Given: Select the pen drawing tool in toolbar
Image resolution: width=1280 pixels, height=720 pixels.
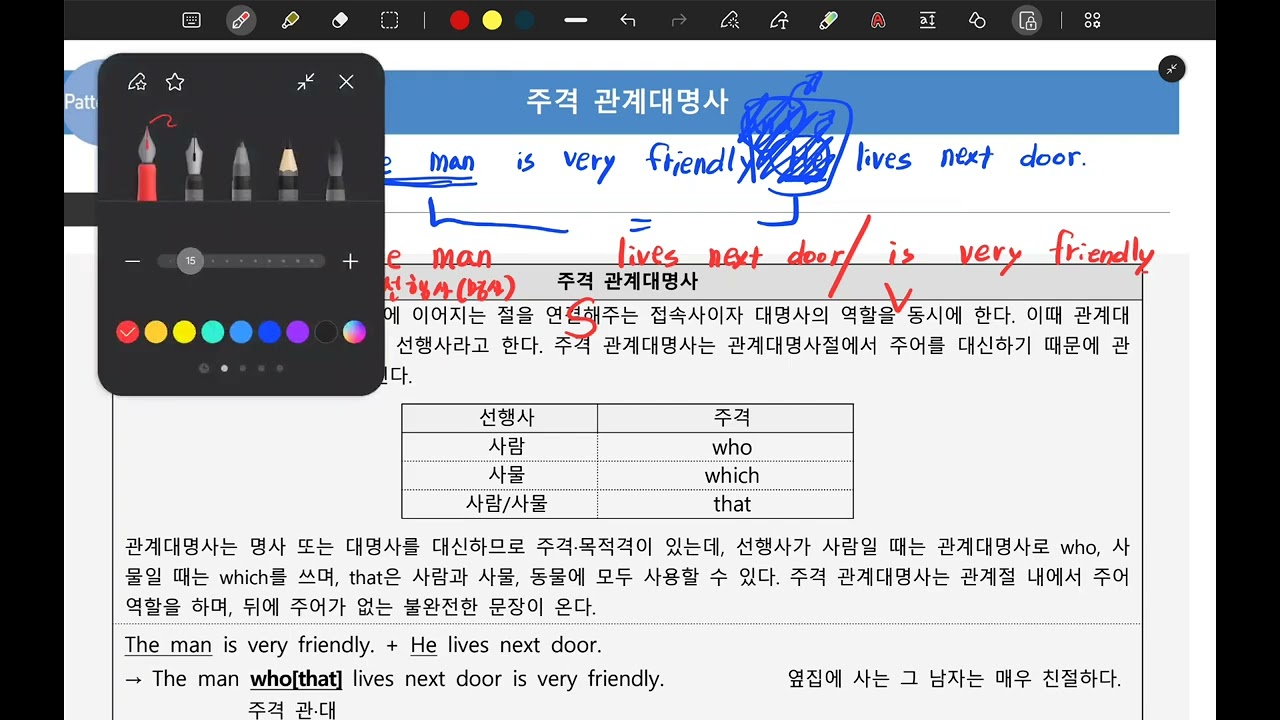Looking at the screenshot, I should pos(241,20).
